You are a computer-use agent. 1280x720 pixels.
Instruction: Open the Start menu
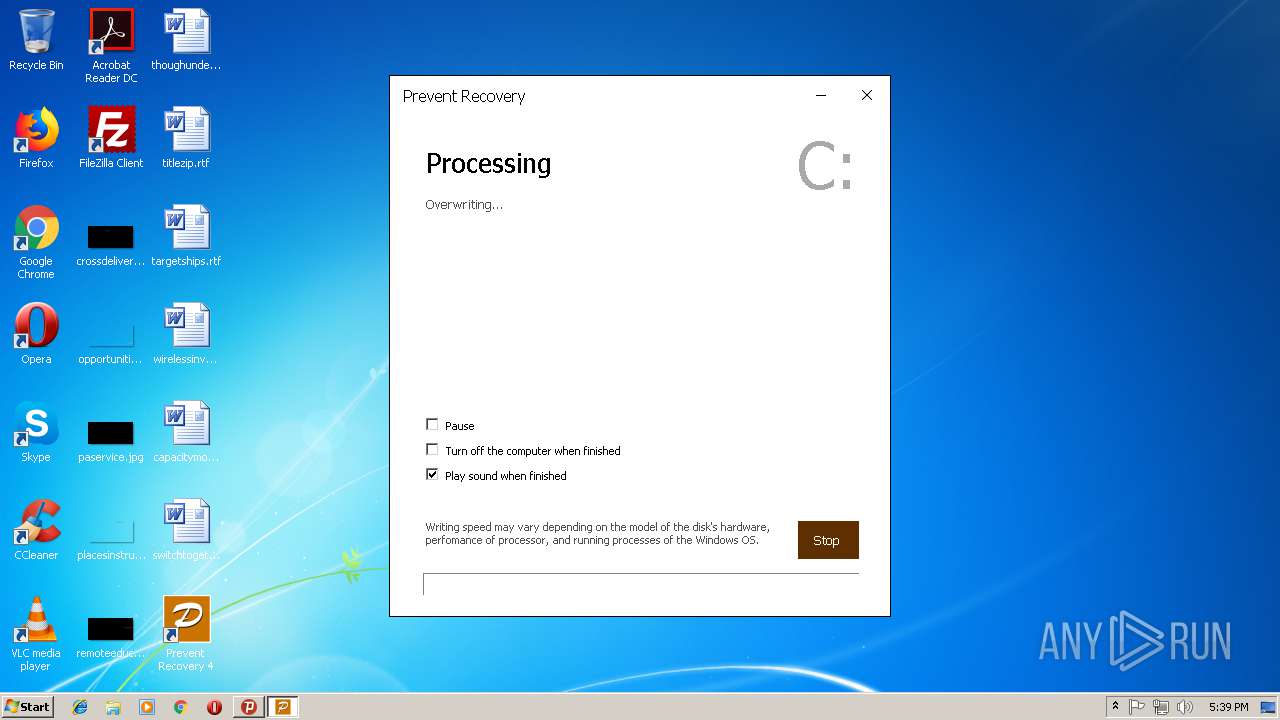click(28, 707)
